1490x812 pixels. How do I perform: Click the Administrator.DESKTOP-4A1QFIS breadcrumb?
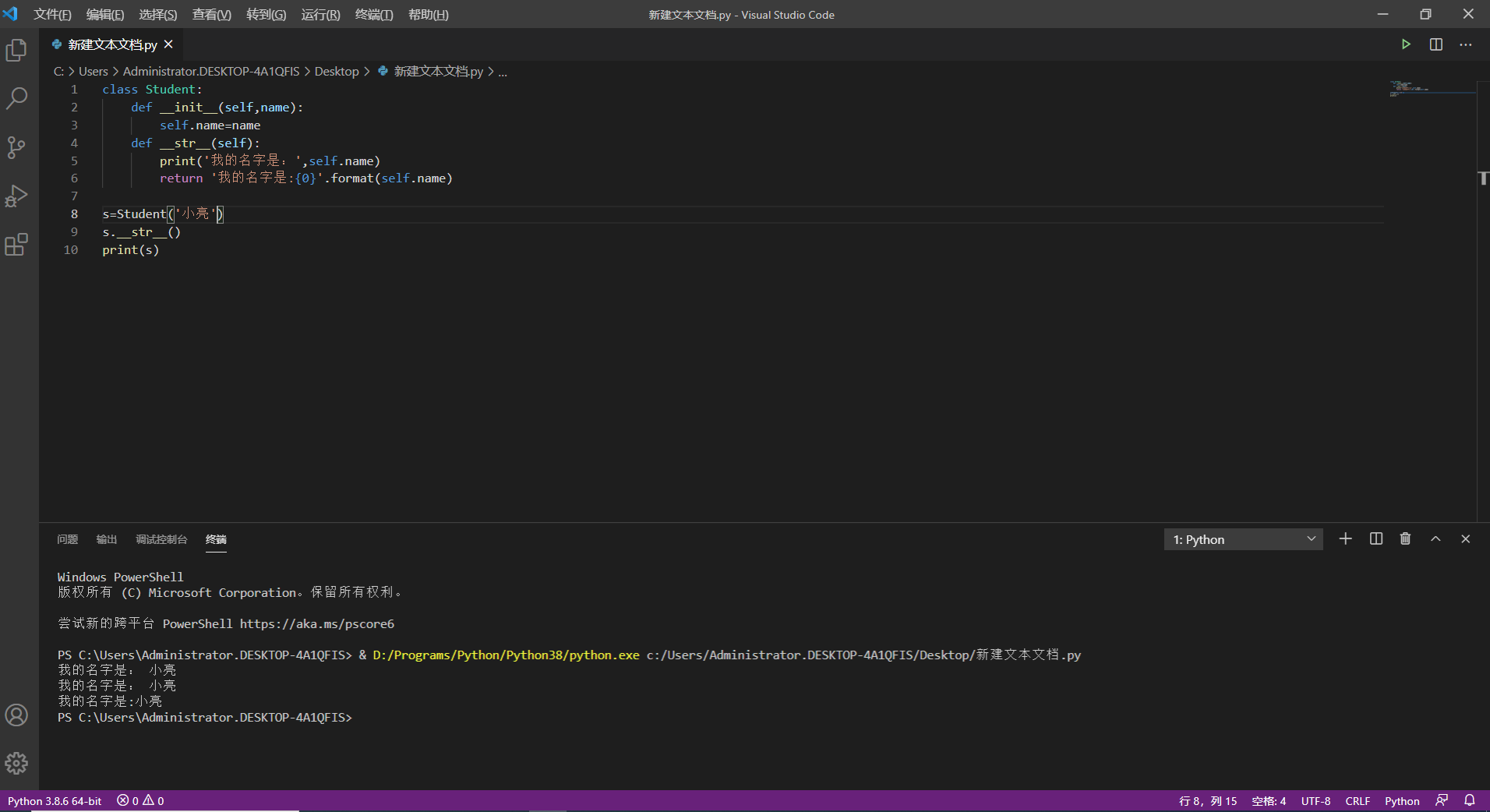(x=211, y=72)
